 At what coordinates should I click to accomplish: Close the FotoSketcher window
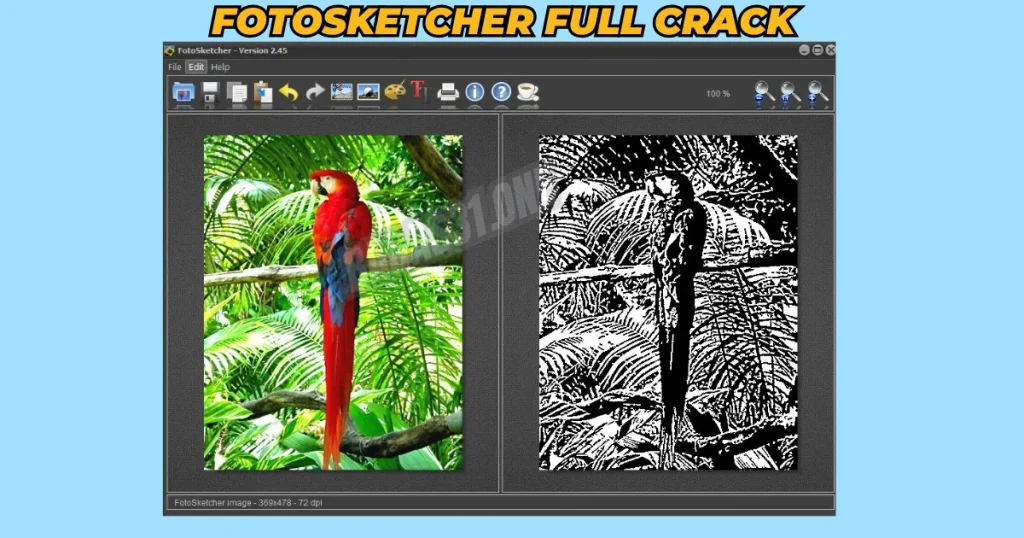click(830, 50)
